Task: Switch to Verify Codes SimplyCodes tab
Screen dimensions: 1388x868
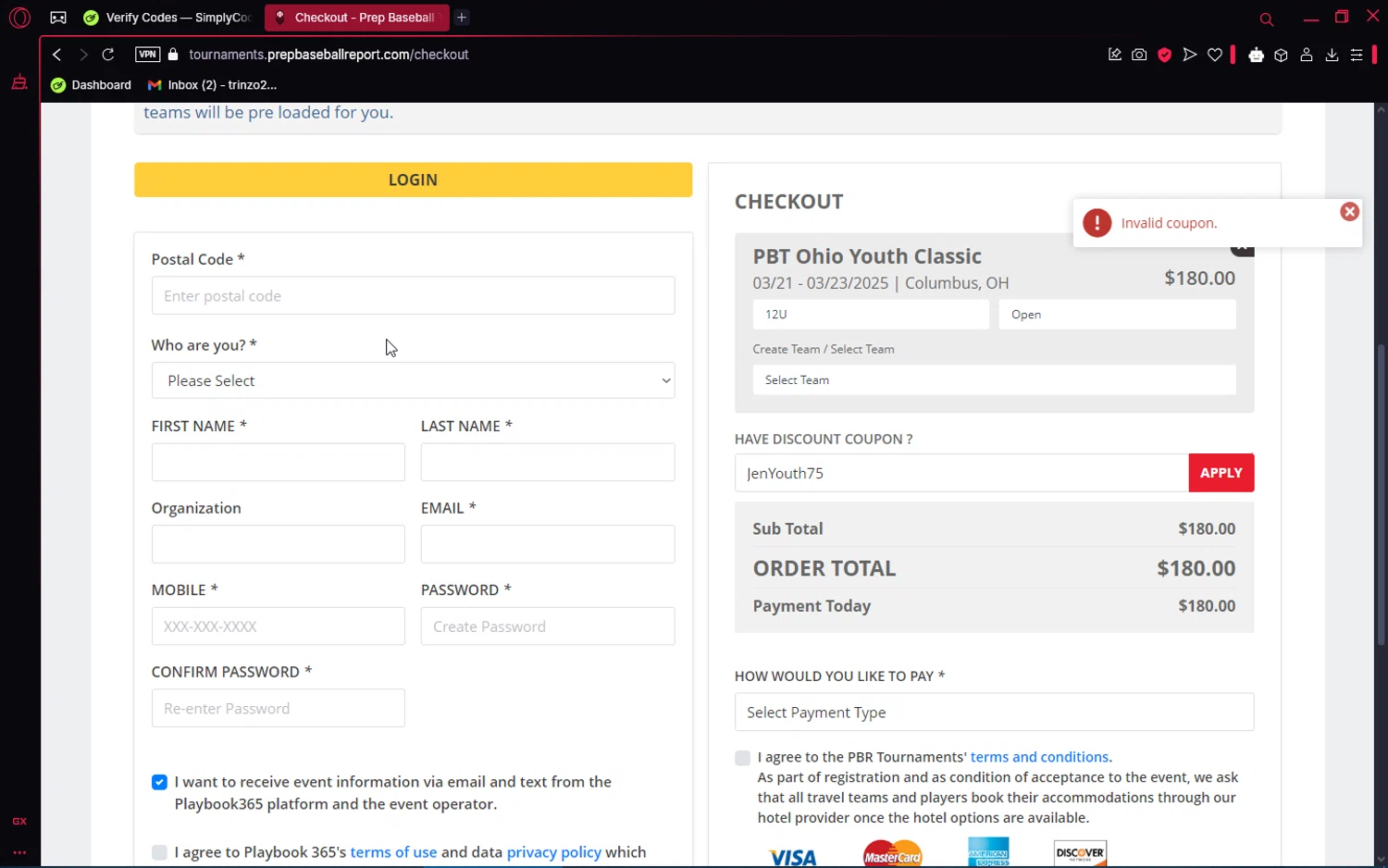Action: 167,18
